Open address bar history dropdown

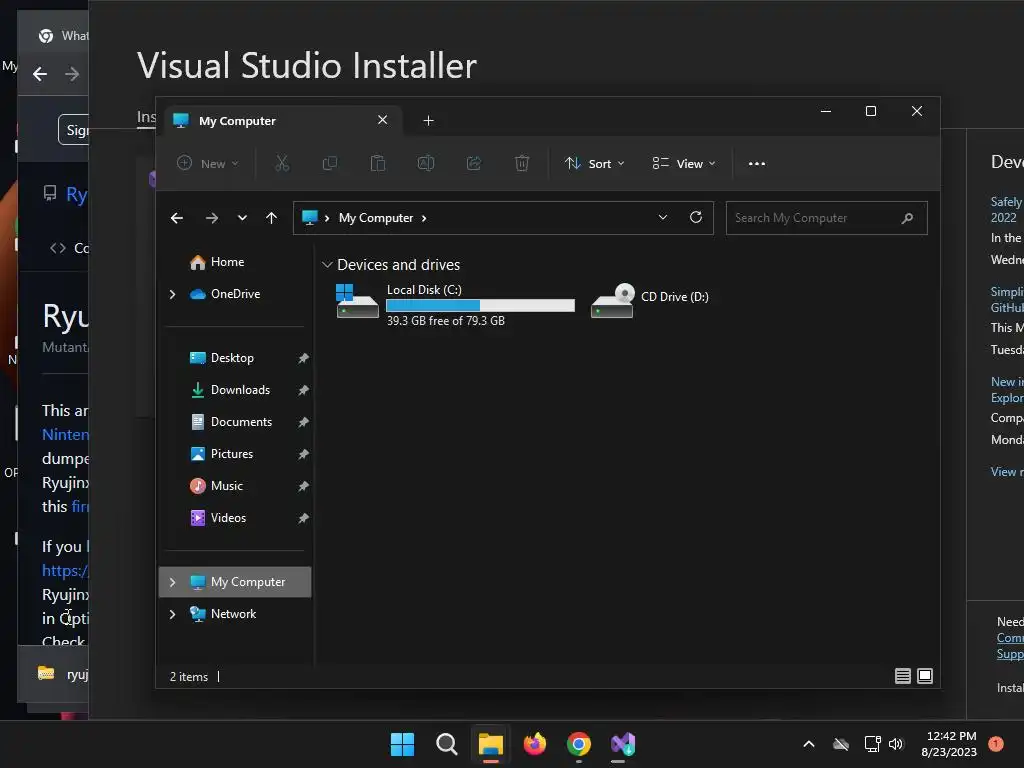[663, 217]
